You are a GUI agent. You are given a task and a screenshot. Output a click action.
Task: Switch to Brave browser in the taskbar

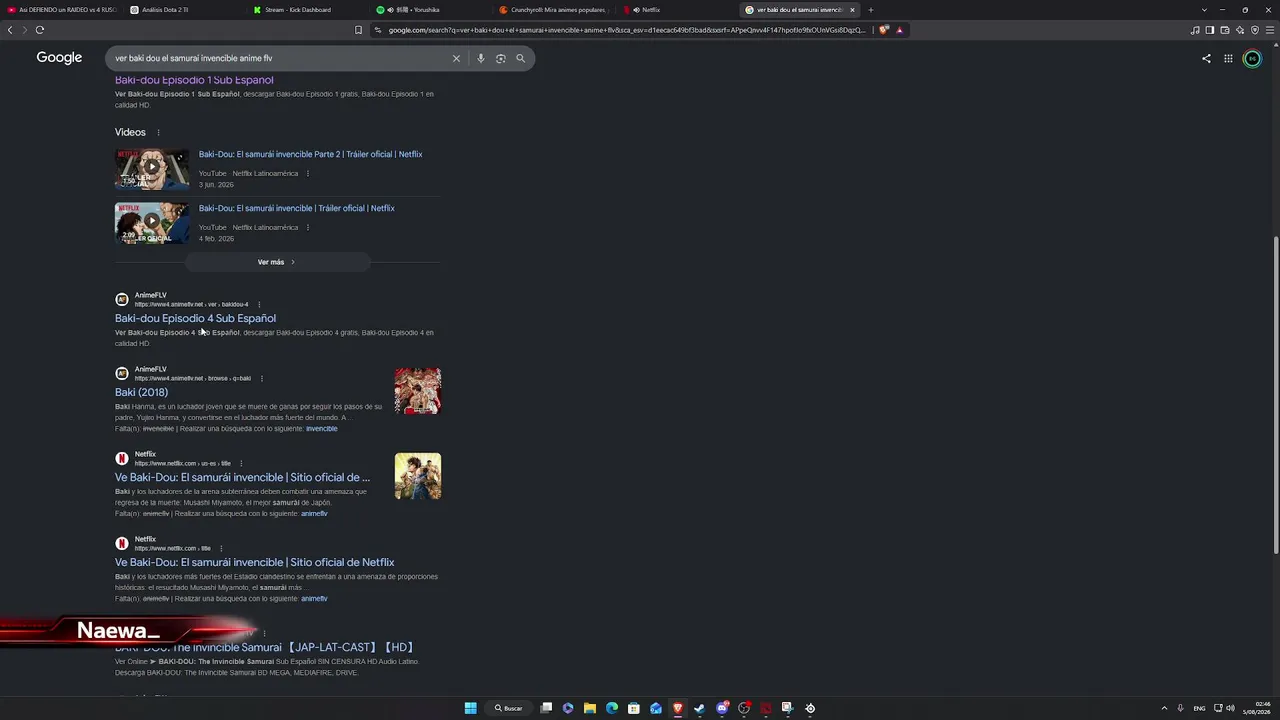(x=678, y=708)
